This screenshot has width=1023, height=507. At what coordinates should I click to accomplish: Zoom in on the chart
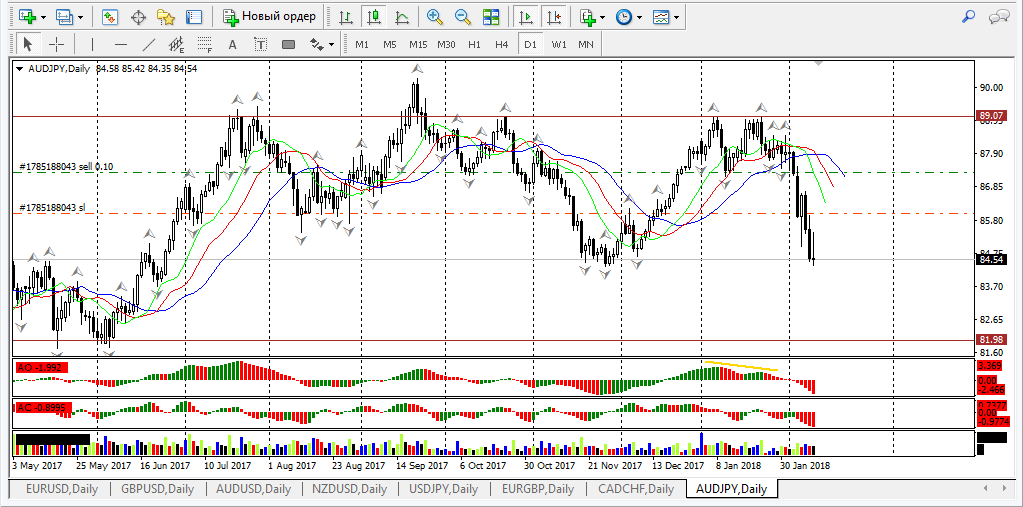(x=435, y=16)
